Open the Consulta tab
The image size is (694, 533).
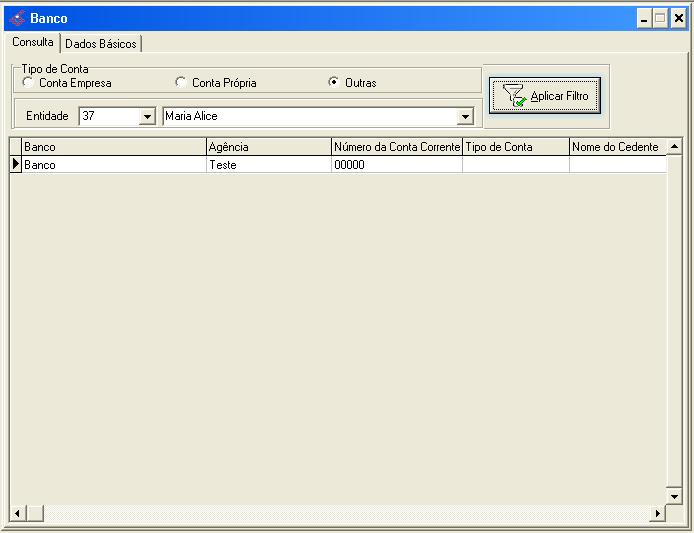point(33,43)
